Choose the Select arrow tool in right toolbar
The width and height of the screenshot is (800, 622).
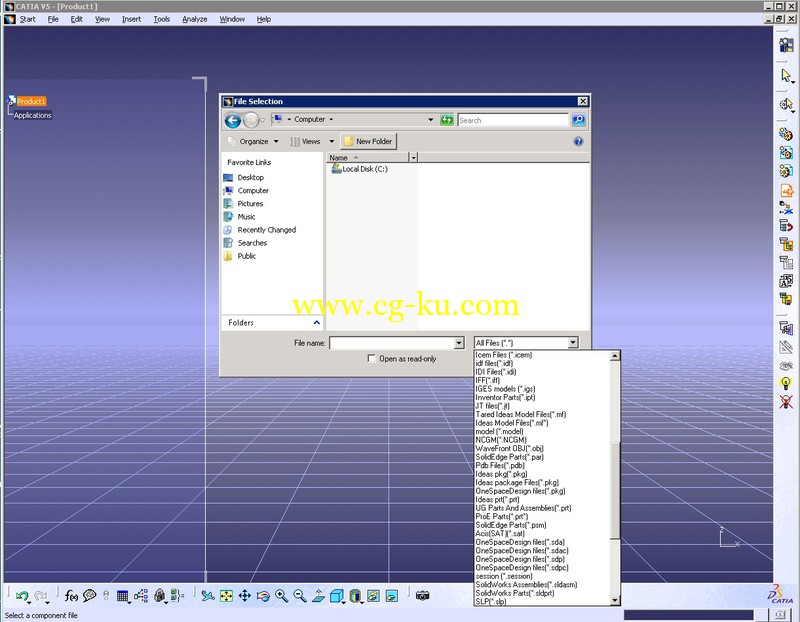(786, 76)
